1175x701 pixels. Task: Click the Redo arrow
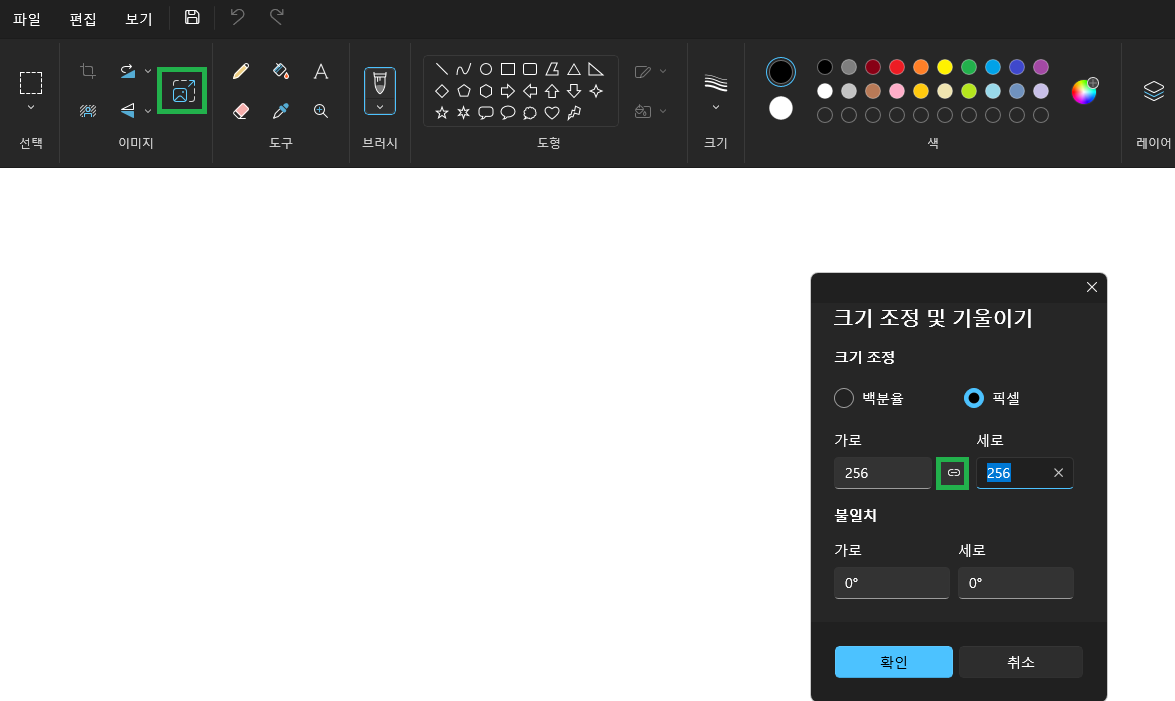[277, 16]
